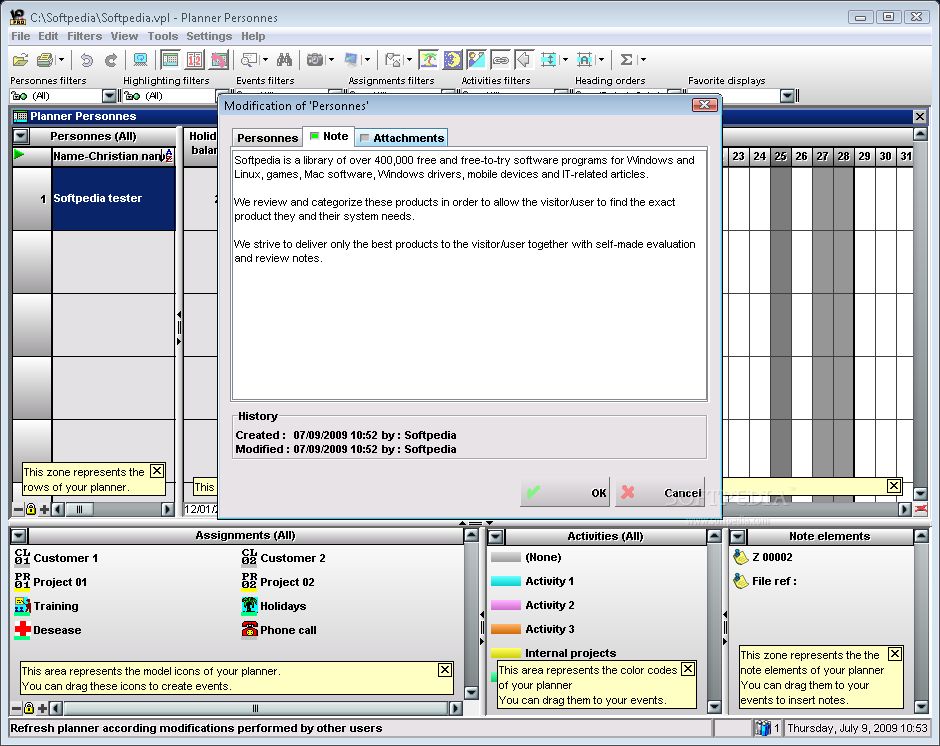Image resolution: width=940 pixels, height=746 pixels.
Task: Click the left arrow toolbar icon
Action: click(x=523, y=59)
